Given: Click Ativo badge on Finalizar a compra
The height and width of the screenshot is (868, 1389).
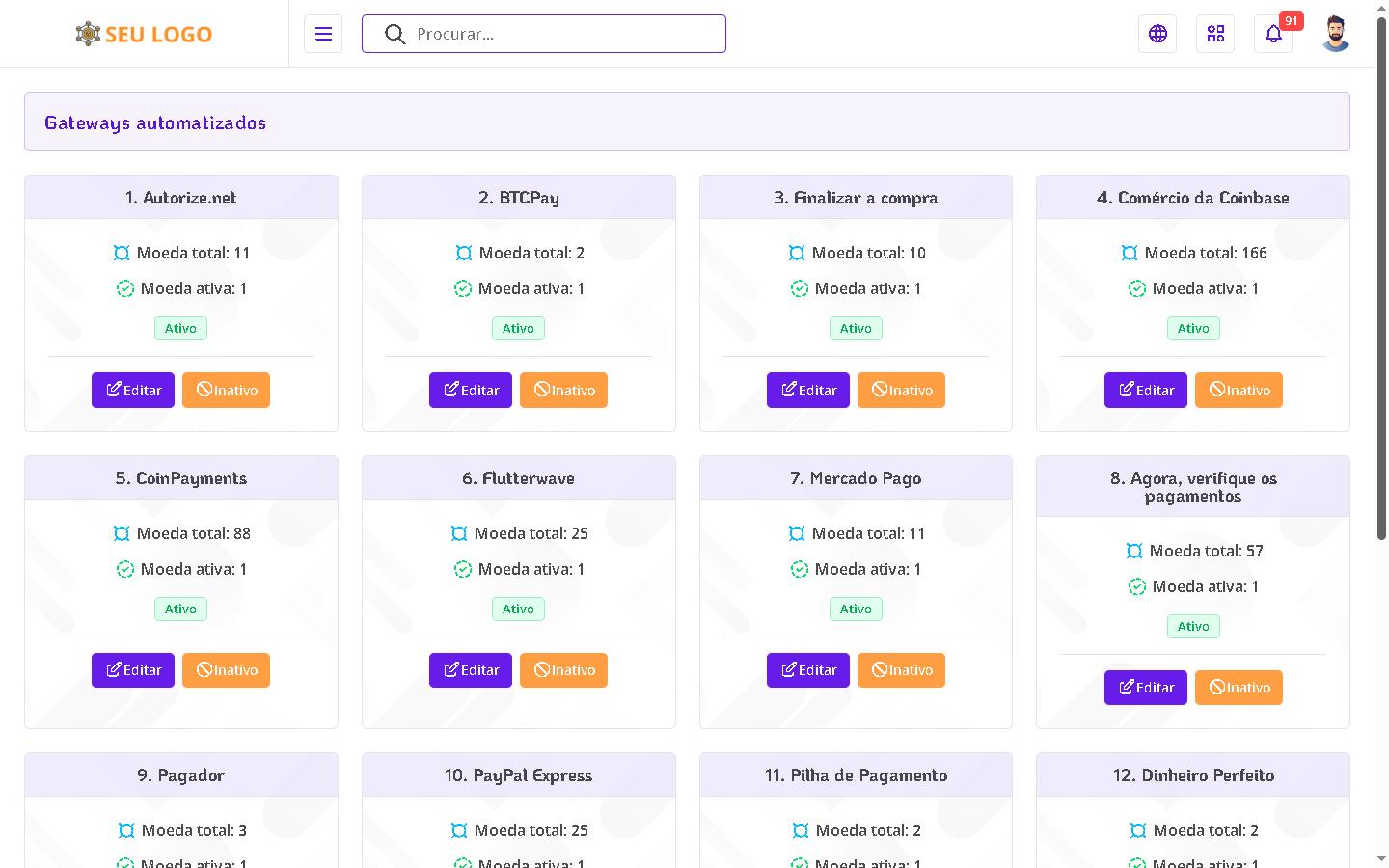Looking at the screenshot, I should click(x=856, y=329).
